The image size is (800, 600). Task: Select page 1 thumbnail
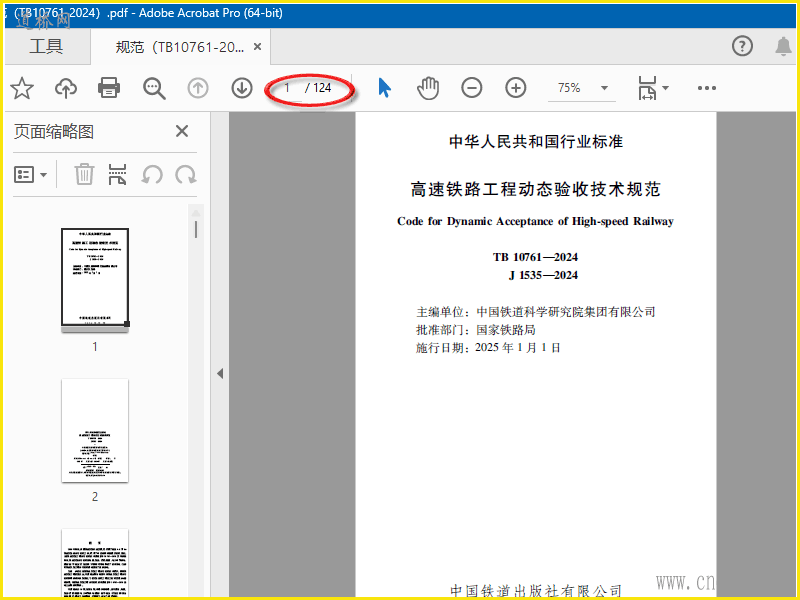pos(95,278)
